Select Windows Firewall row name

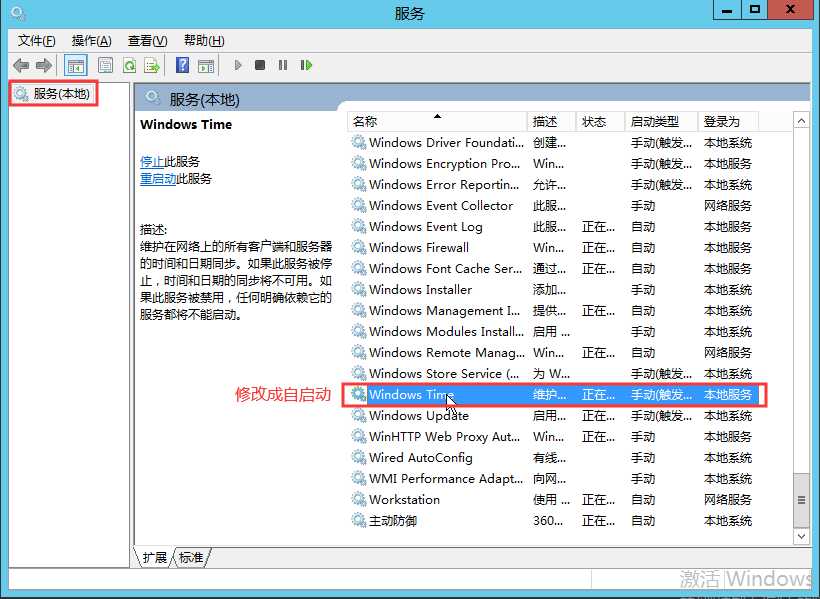(418, 247)
